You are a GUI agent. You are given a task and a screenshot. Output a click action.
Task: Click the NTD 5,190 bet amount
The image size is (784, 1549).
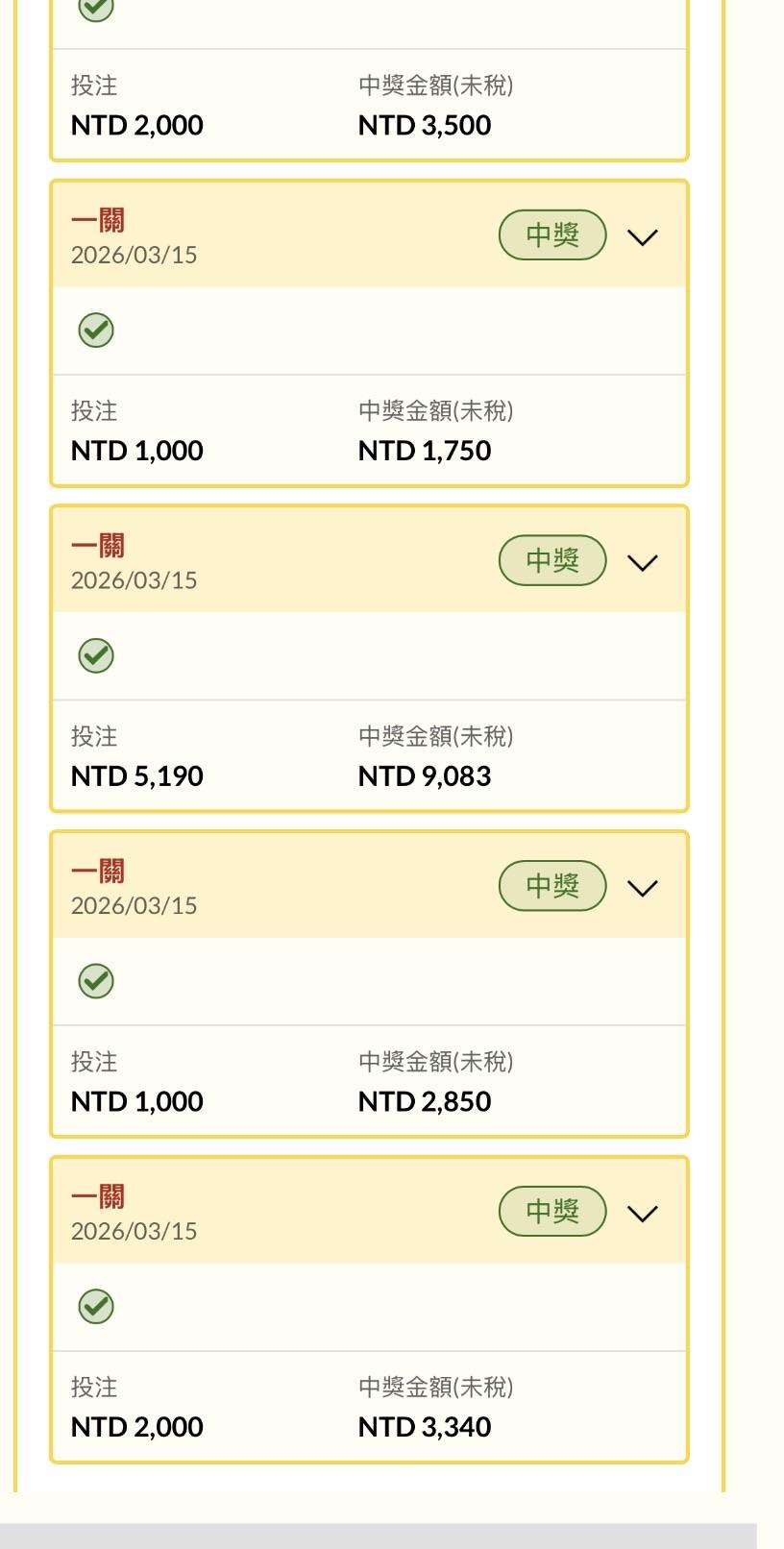(x=137, y=776)
